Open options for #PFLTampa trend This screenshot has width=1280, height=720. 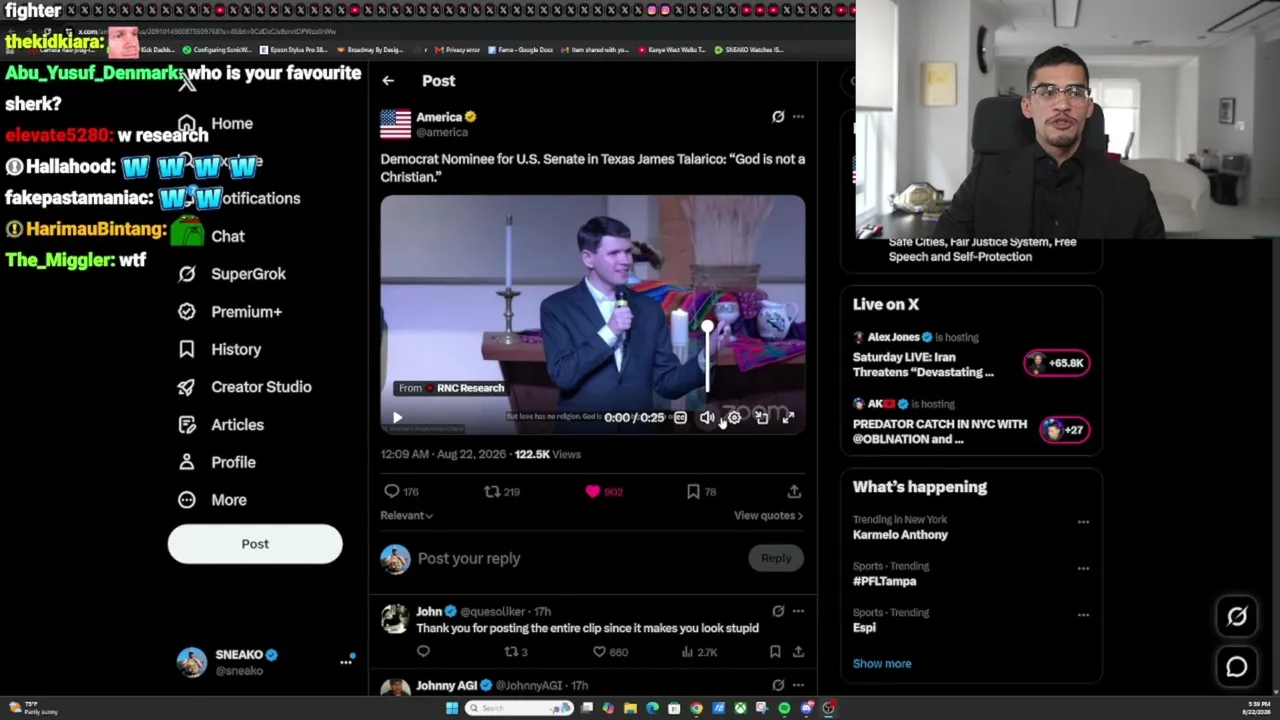(x=1083, y=568)
